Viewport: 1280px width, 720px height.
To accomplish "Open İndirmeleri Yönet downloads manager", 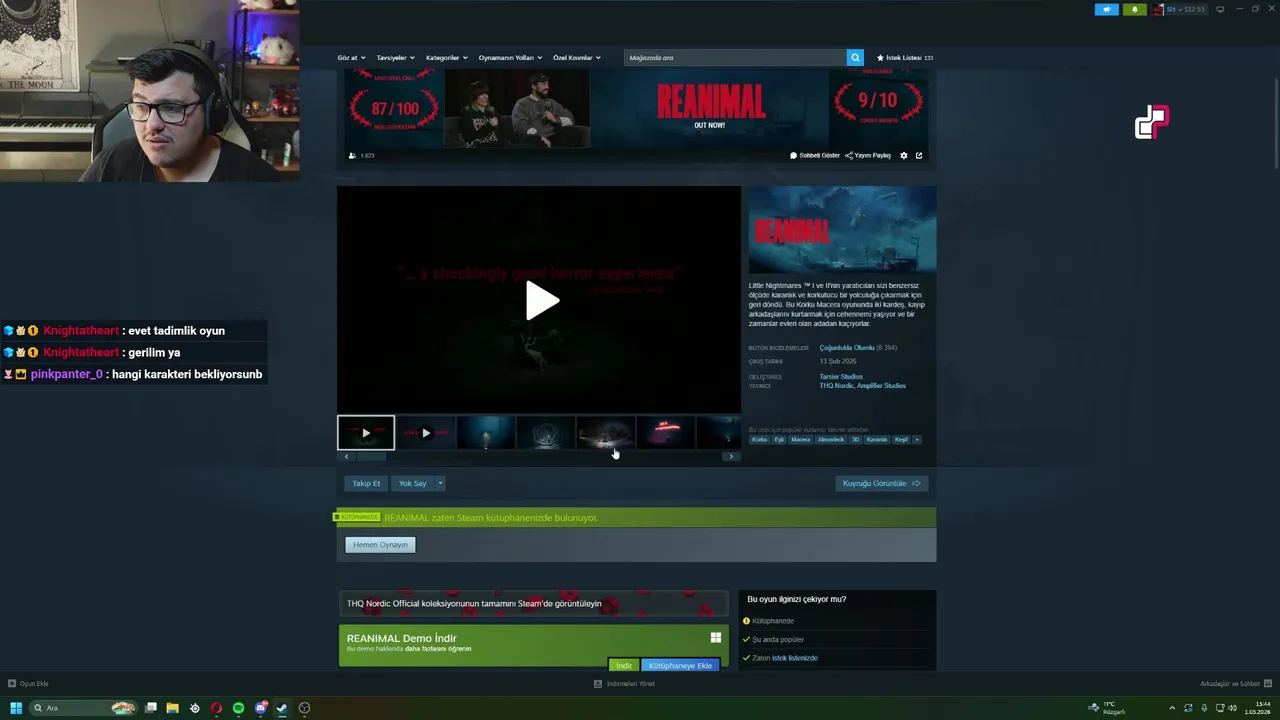I will click(x=625, y=684).
